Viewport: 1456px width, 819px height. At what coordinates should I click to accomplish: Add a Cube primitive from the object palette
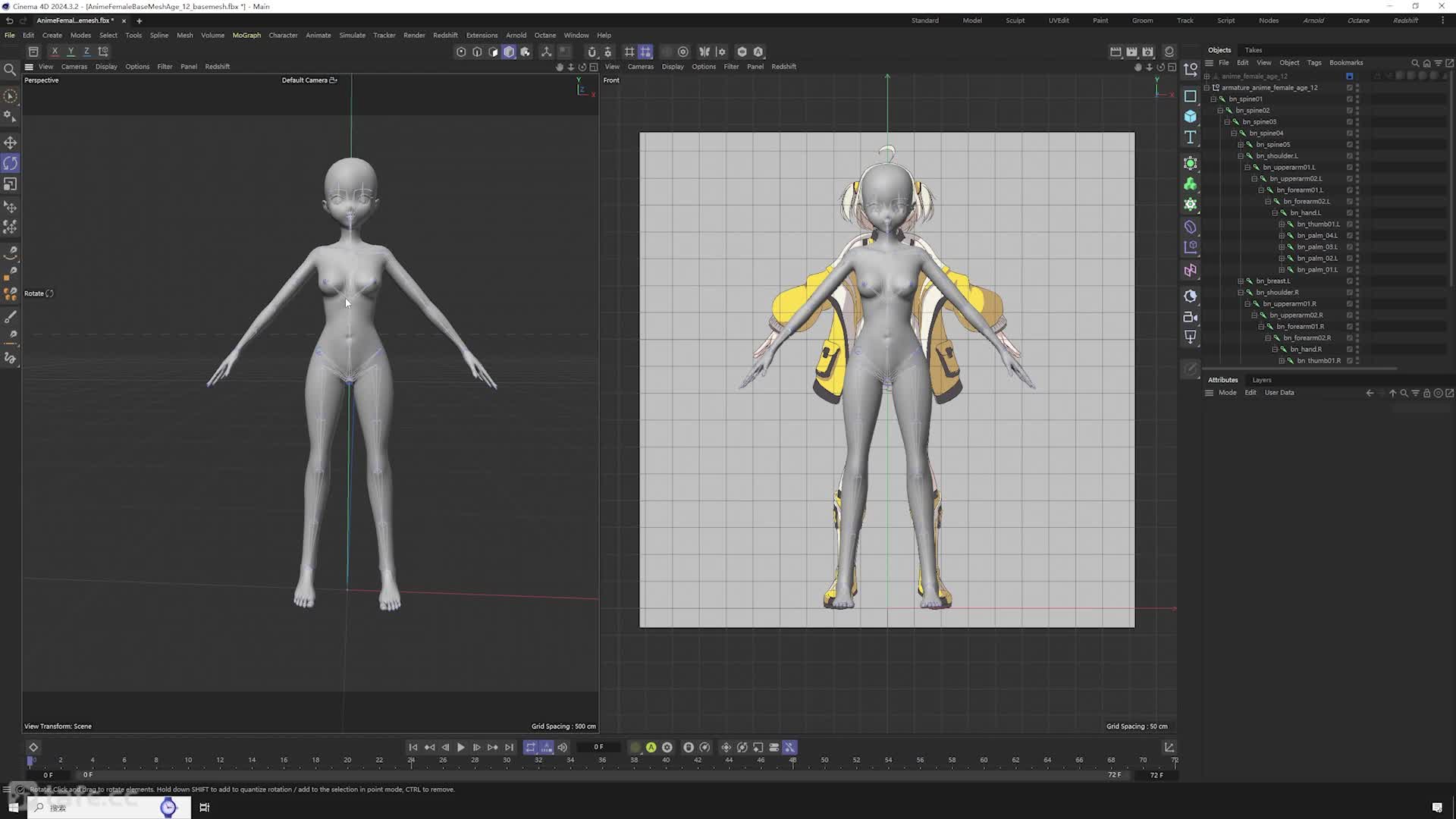1191,116
